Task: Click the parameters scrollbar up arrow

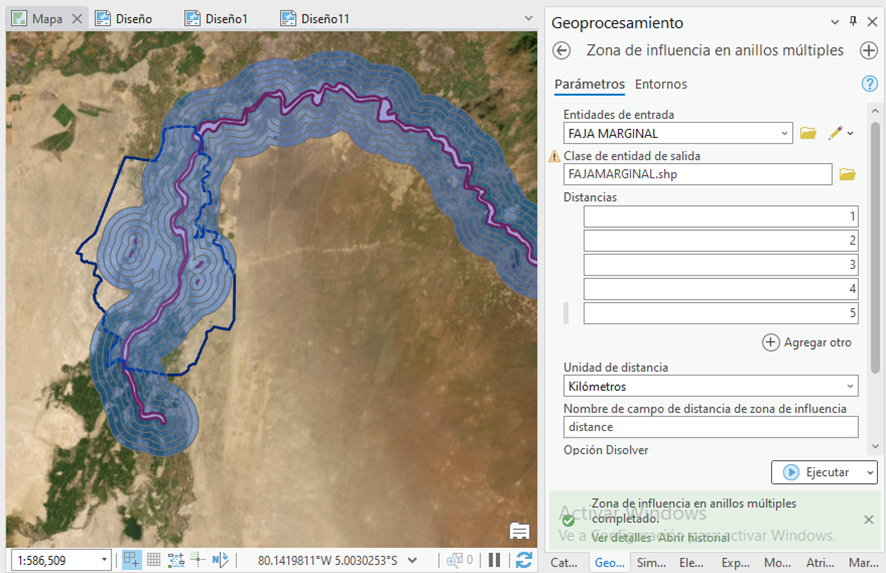Action: (875, 111)
